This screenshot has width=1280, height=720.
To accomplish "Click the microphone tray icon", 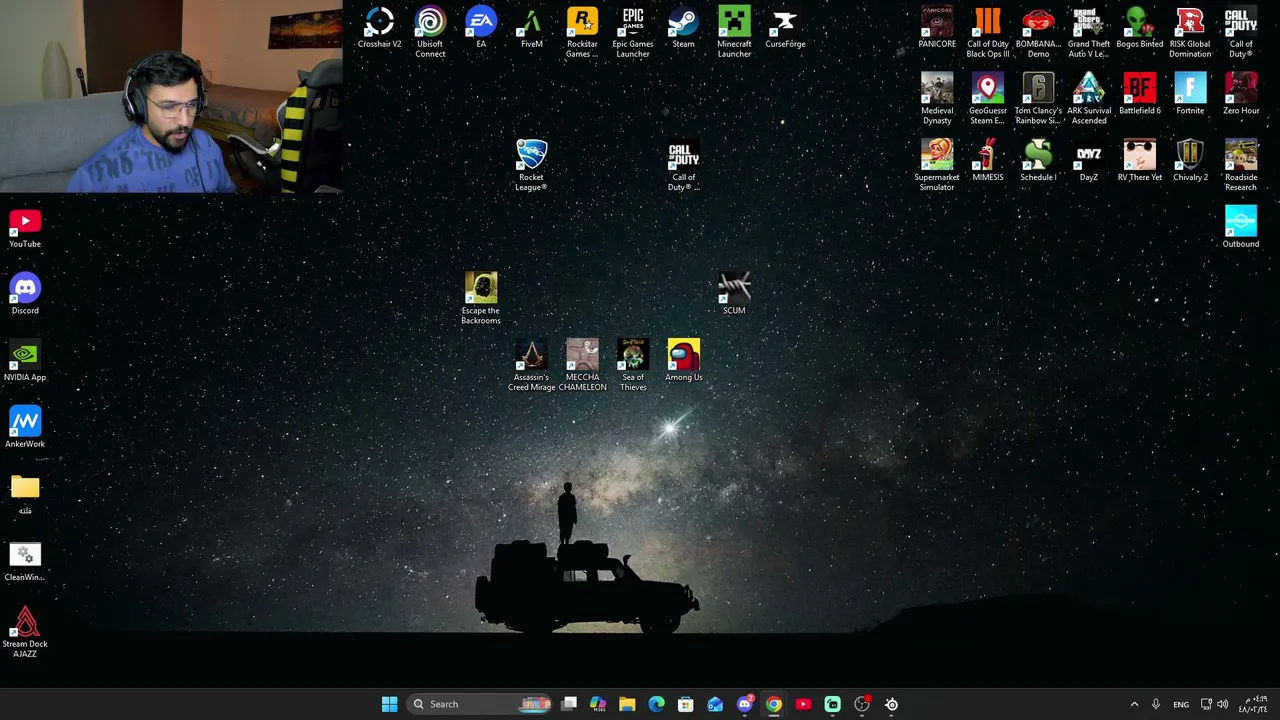I will click(x=1156, y=704).
